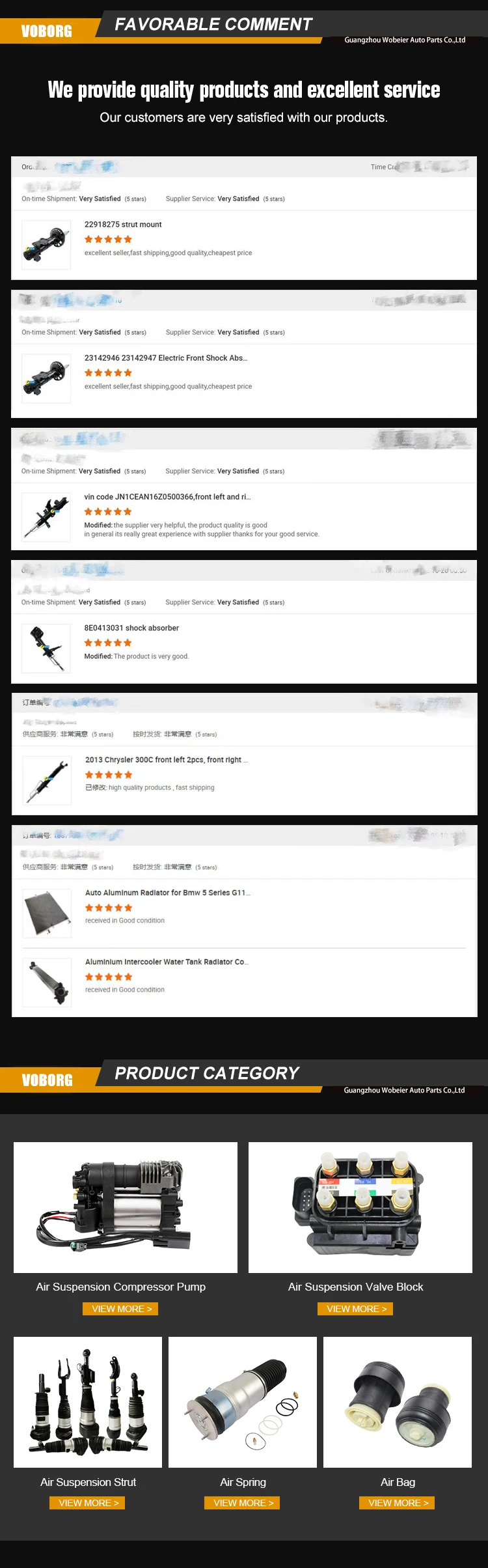Click the 2013 Chrysler 300C review title
Screen dimensions: 488x1568
click(x=167, y=760)
